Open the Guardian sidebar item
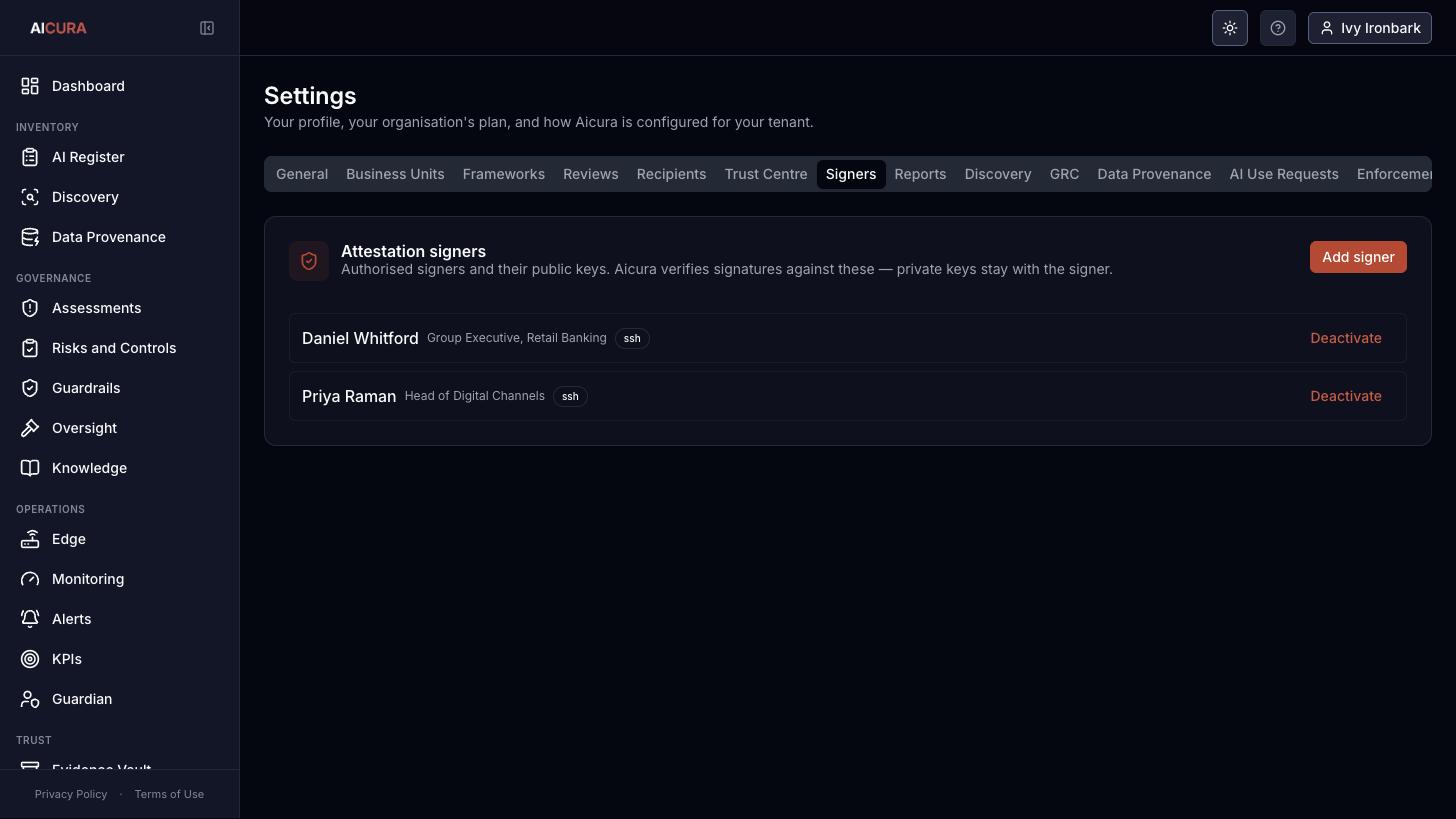Screen dimensions: 1456x819 119,699
